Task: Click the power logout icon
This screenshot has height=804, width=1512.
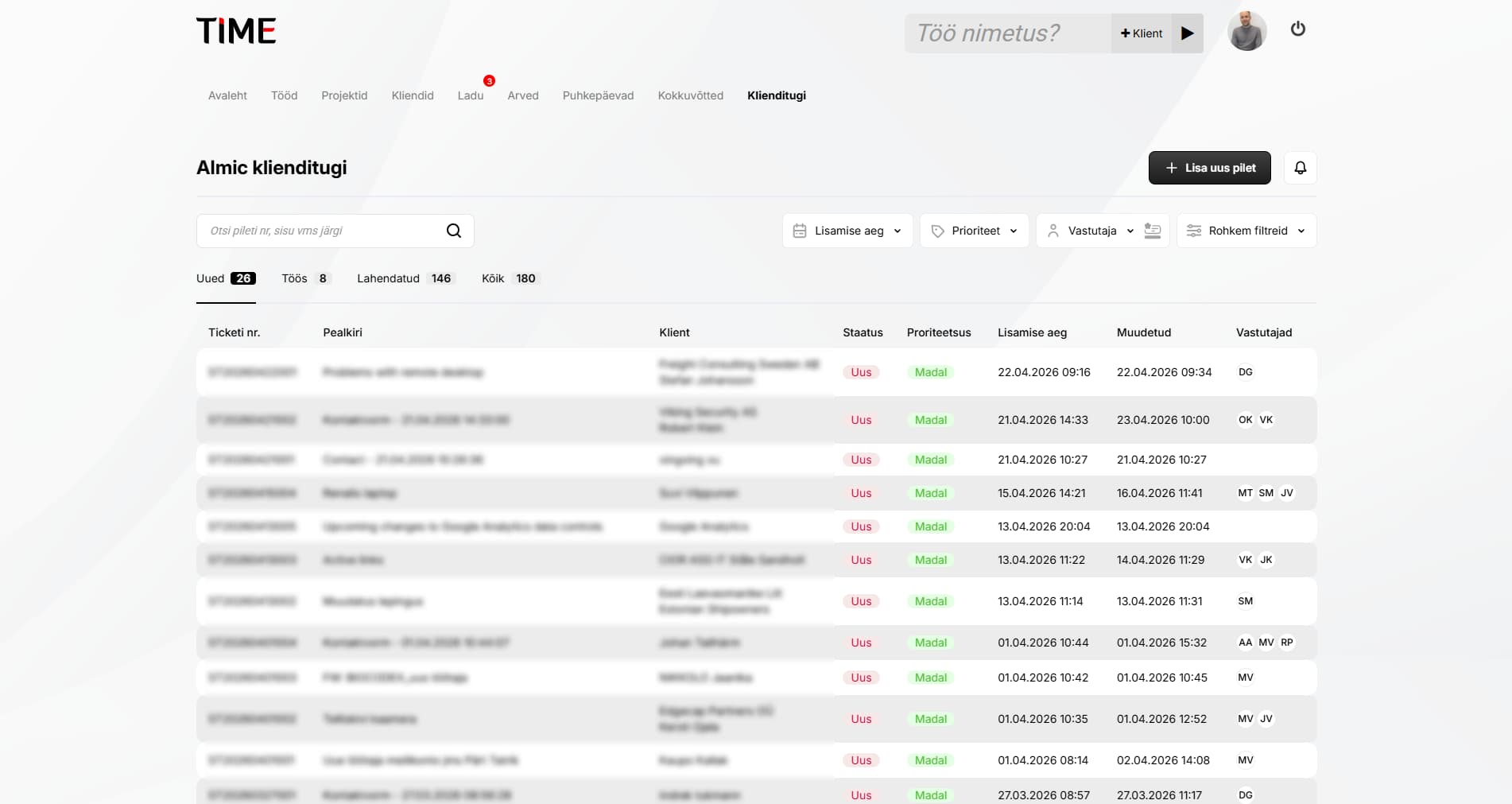Action: click(1297, 29)
